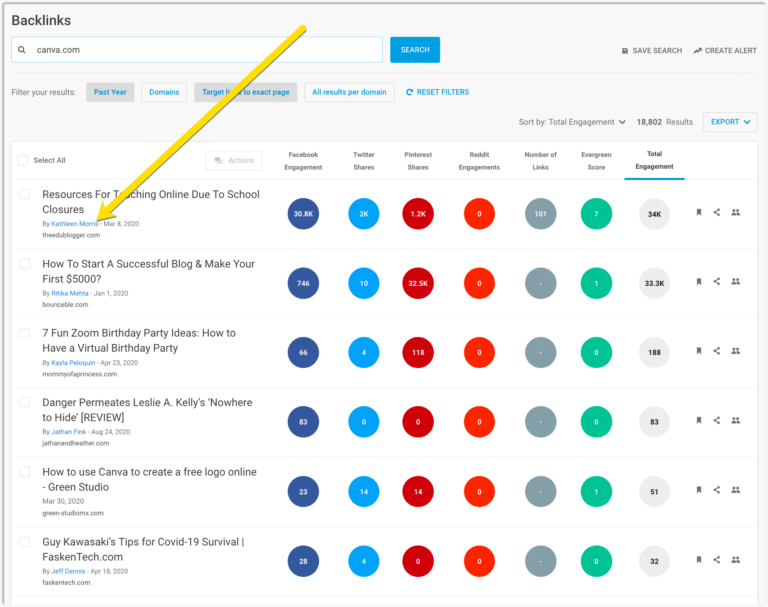Sort by Reddit Engagements column
This screenshot has width=768, height=607.
click(479, 161)
